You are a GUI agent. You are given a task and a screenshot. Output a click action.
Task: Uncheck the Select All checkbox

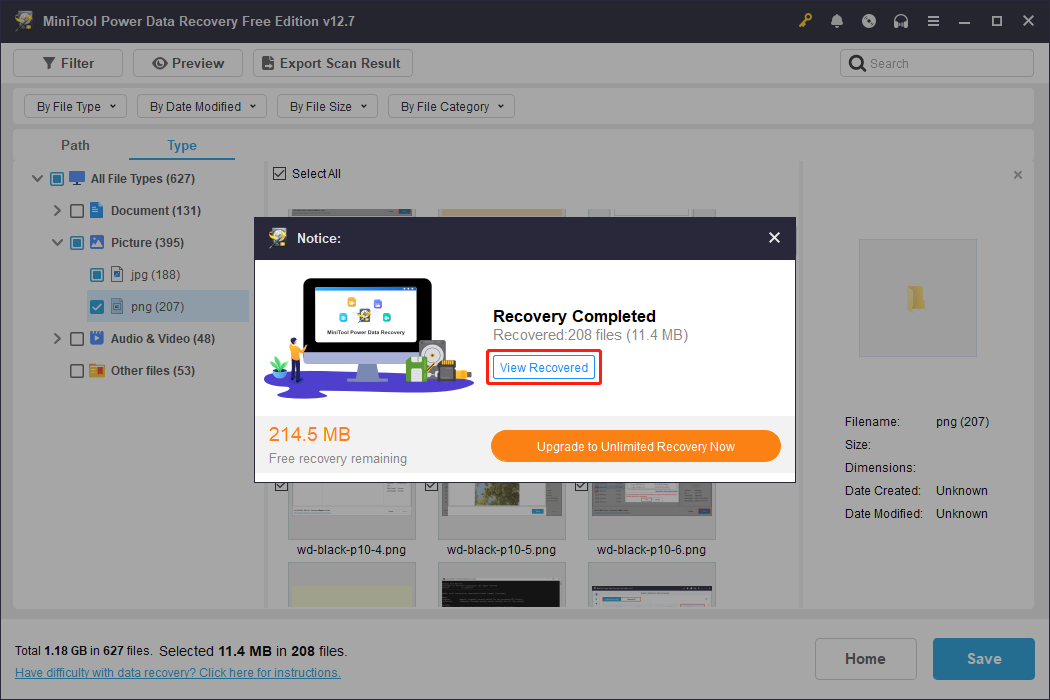tap(279, 173)
